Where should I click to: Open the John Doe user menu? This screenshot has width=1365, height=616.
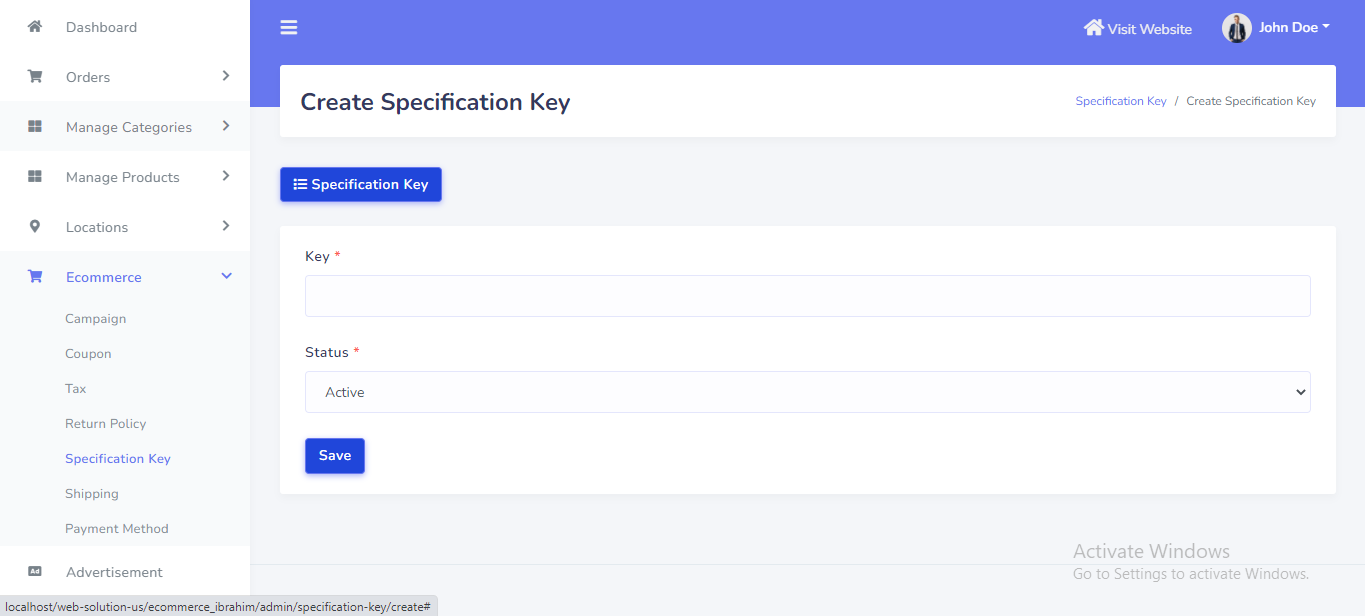(x=1293, y=28)
